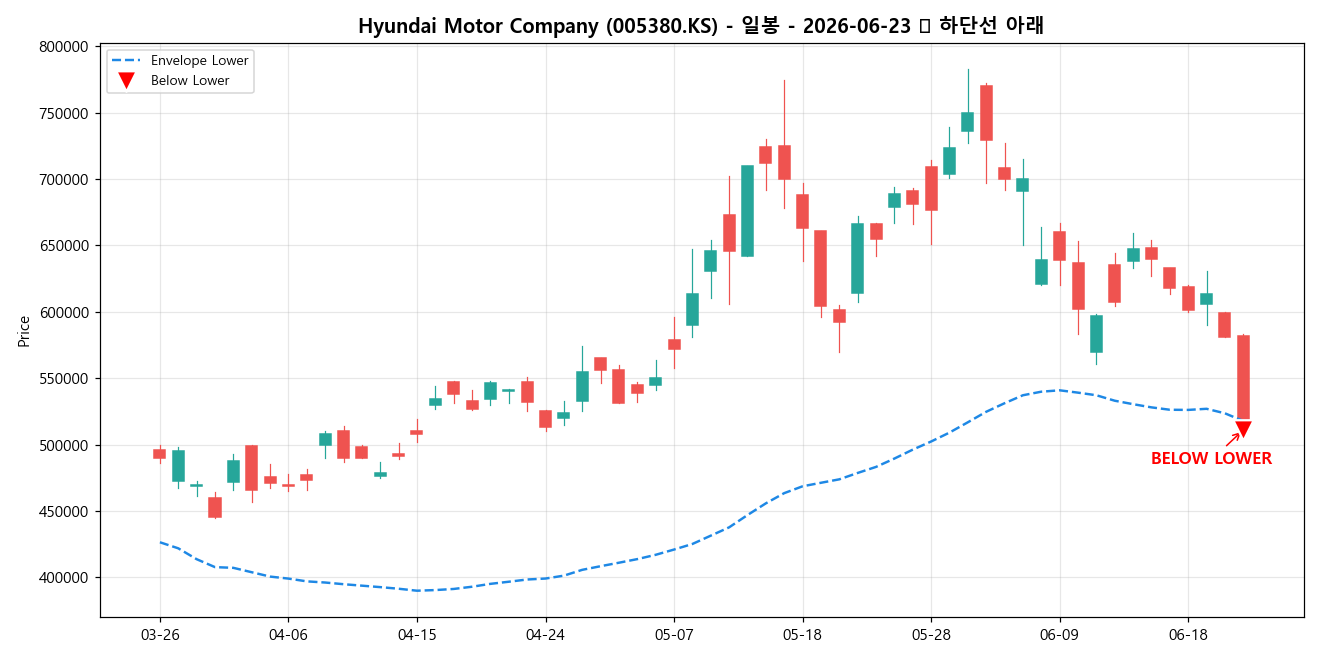Screen dimensions: 1320x660
Task: Click the 550000 y-axis tick label
Action: click(64, 379)
